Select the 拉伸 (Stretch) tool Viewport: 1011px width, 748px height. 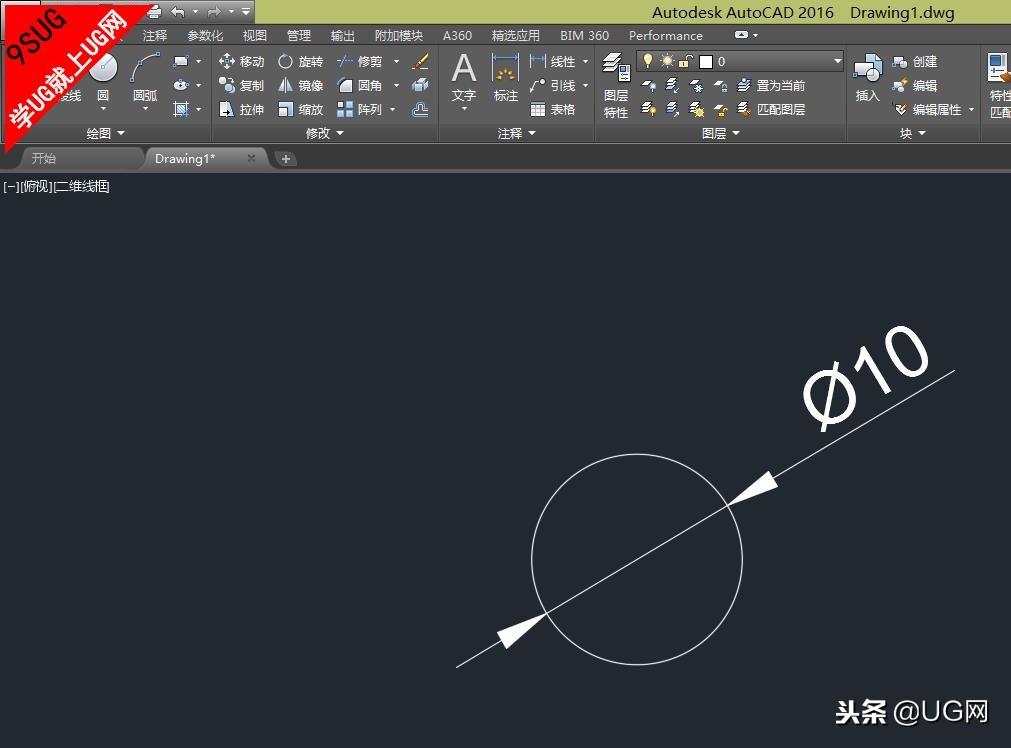pyautogui.click(x=242, y=109)
